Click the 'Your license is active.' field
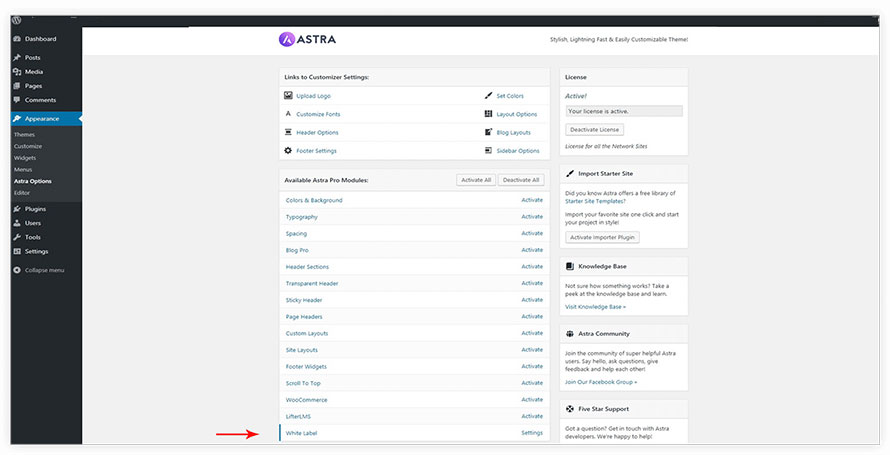The width and height of the screenshot is (890, 455). point(624,111)
